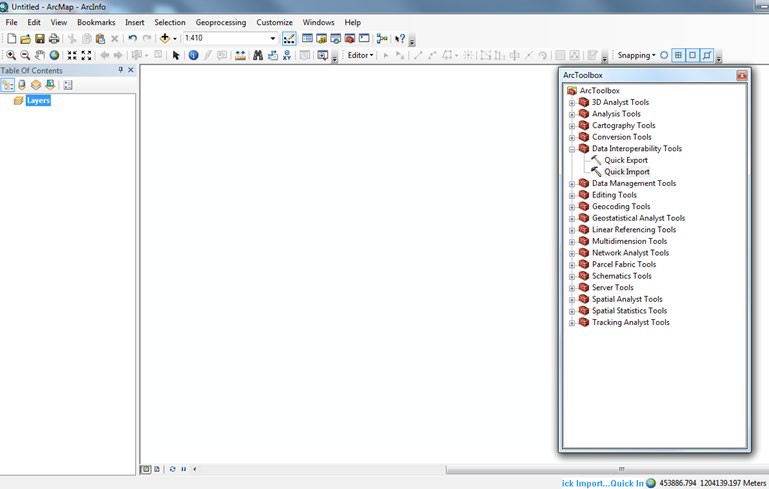The image size is (769, 489).
Task: Open the Bookmarks menu
Action: tap(96, 23)
